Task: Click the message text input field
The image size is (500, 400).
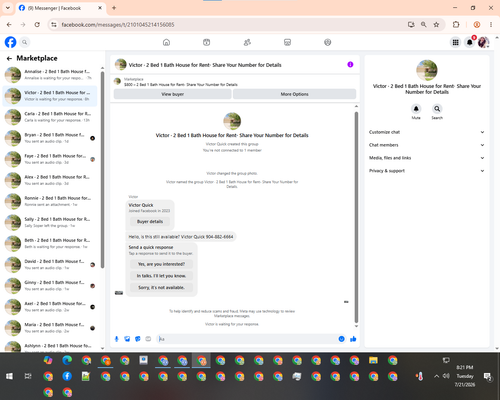Action: pos(247,339)
